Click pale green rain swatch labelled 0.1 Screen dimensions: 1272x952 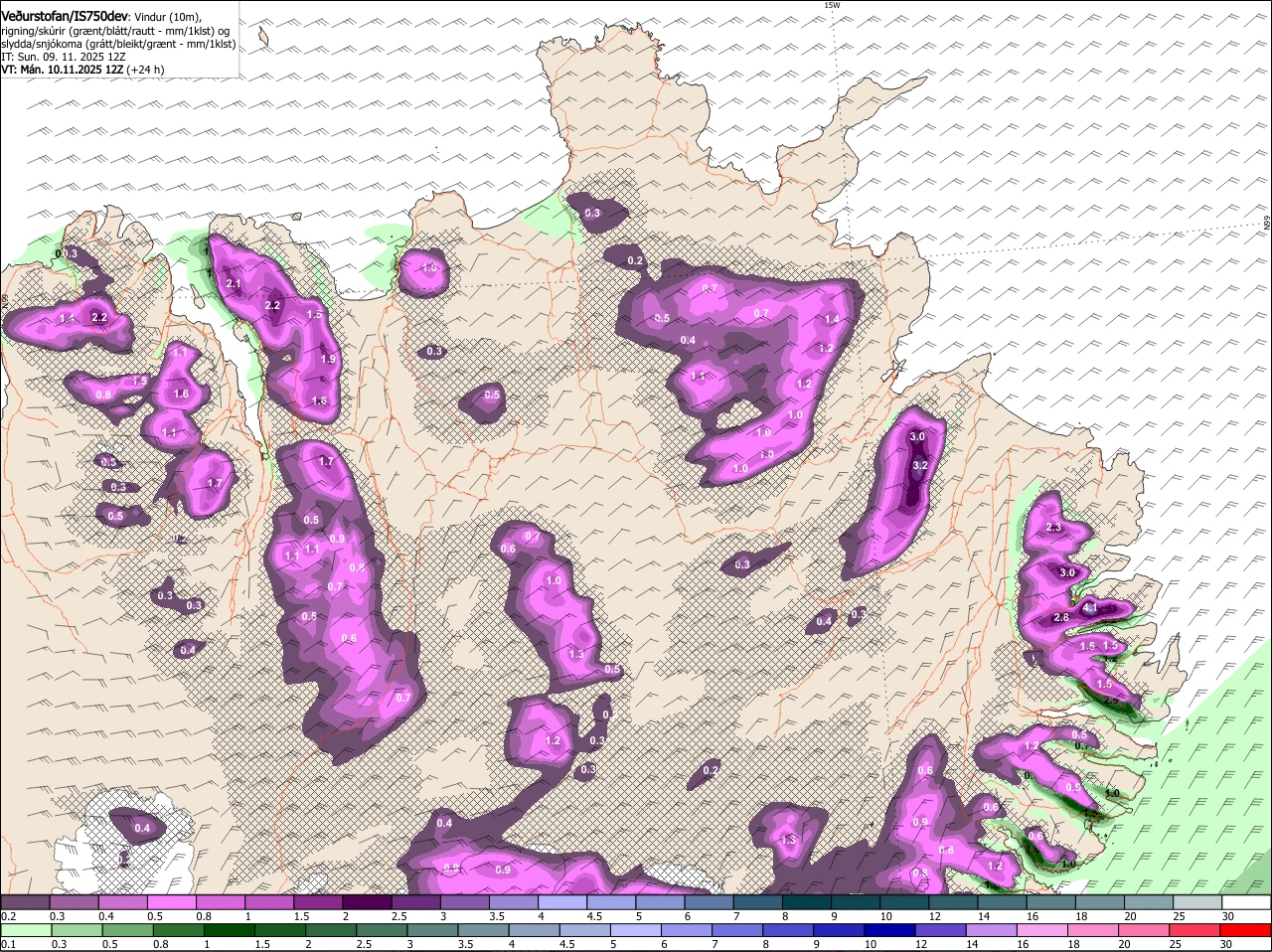coord(25,930)
